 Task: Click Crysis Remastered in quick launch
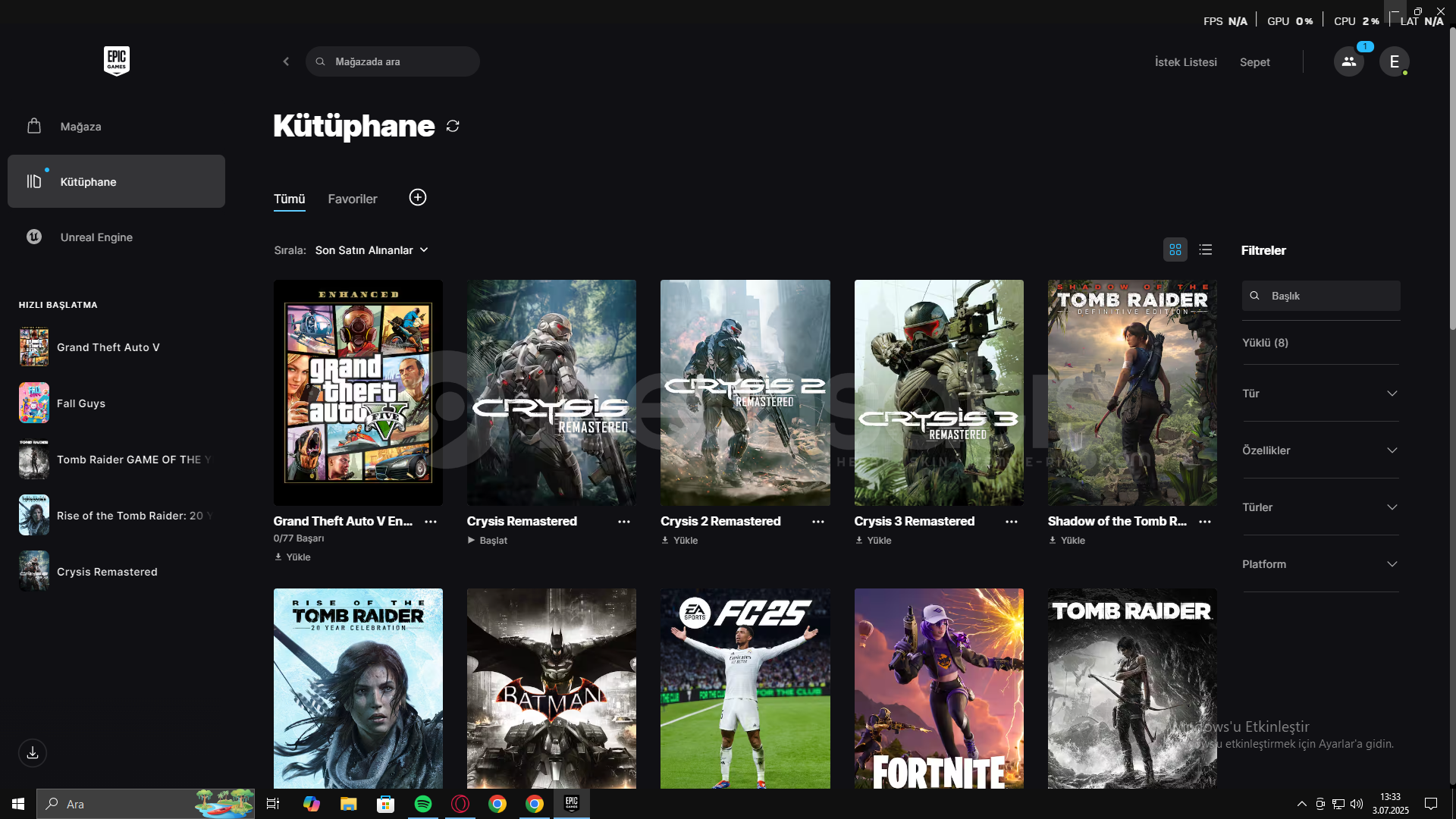click(x=116, y=572)
